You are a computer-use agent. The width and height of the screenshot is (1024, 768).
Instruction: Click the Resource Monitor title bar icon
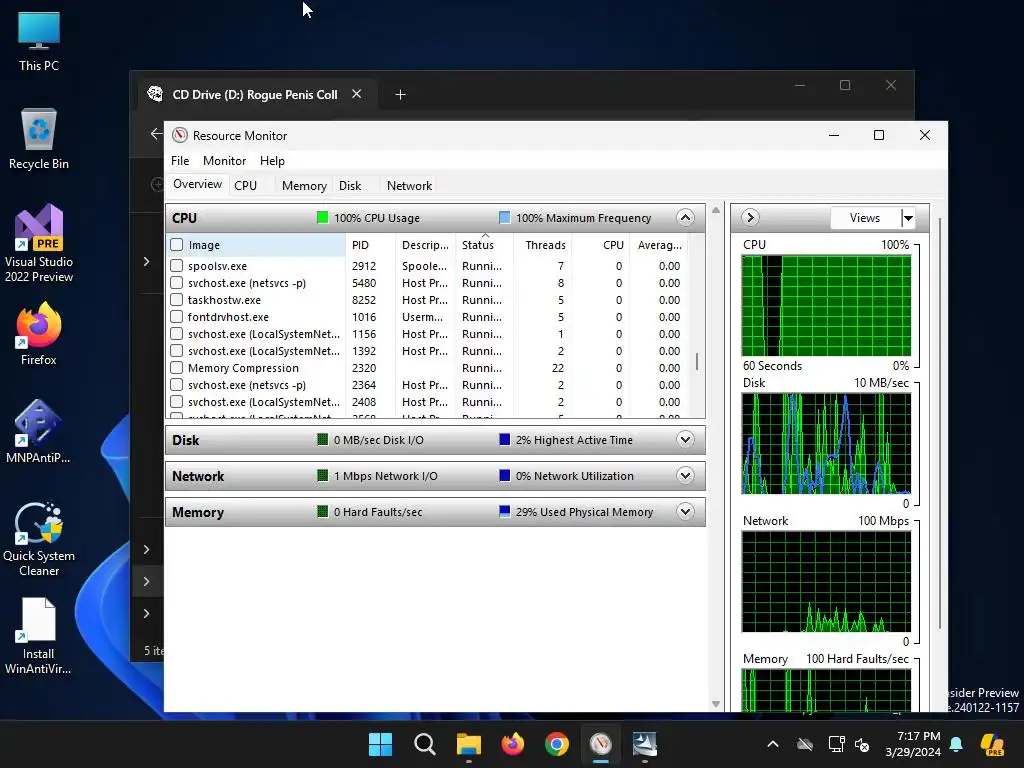click(x=180, y=135)
